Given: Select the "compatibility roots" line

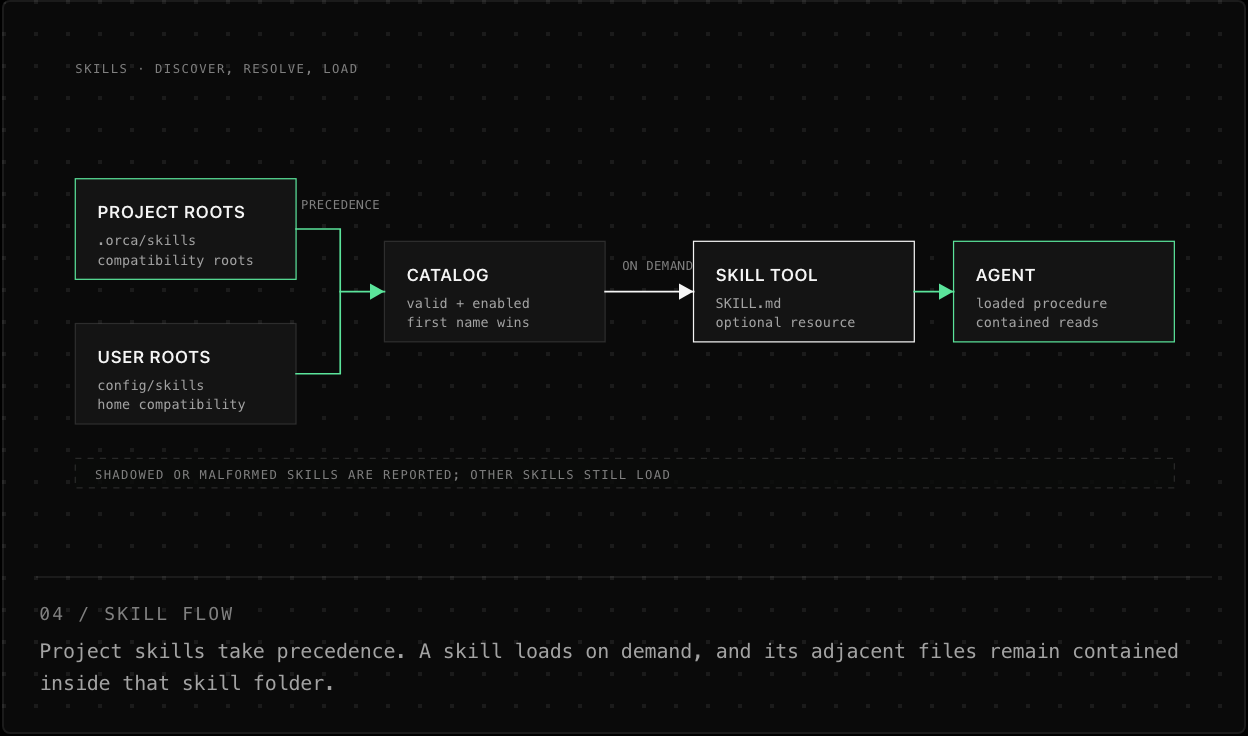Looking at the screenshot, I should coord(176,261).
